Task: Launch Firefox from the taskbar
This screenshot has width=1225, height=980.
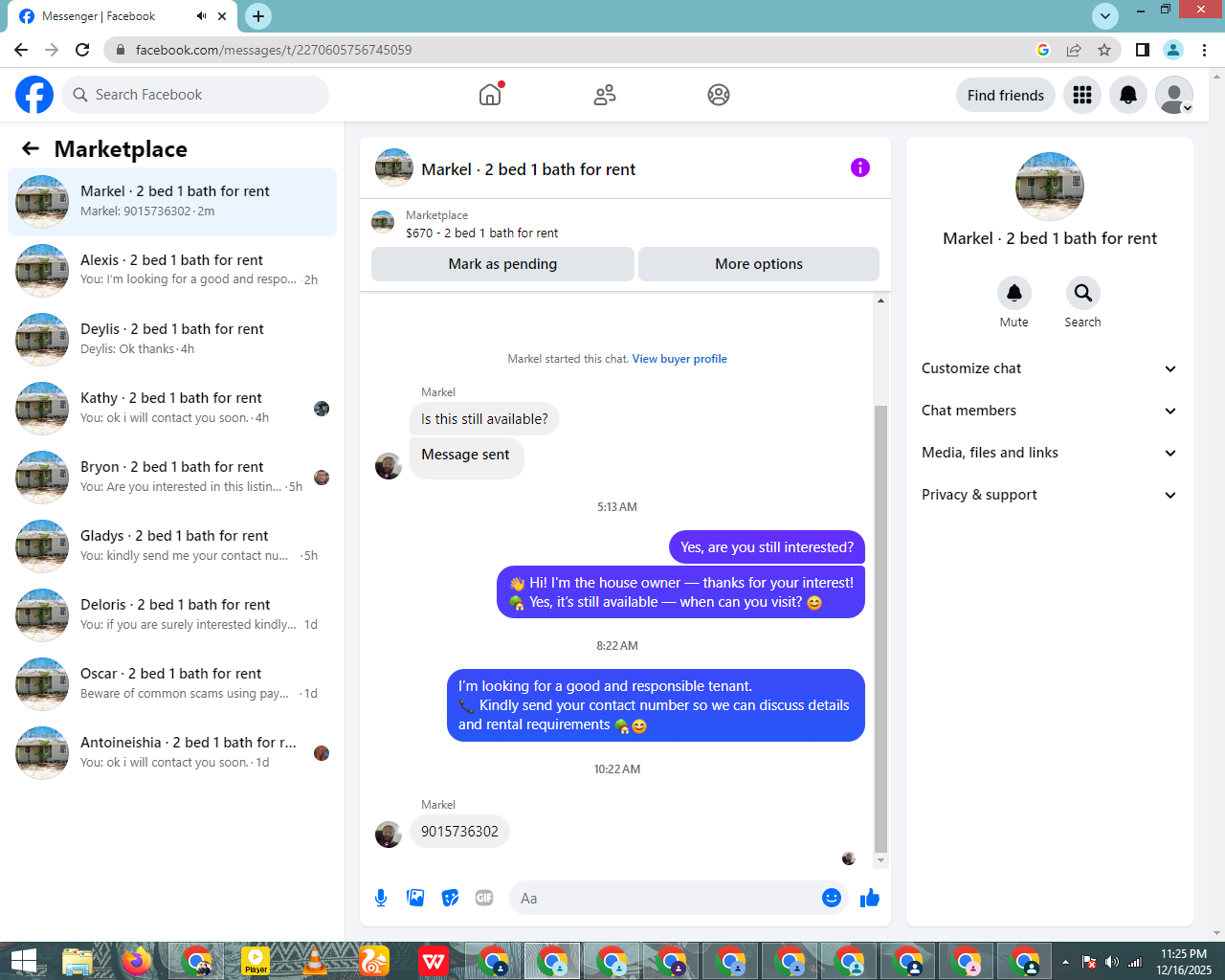Action: 137,961
